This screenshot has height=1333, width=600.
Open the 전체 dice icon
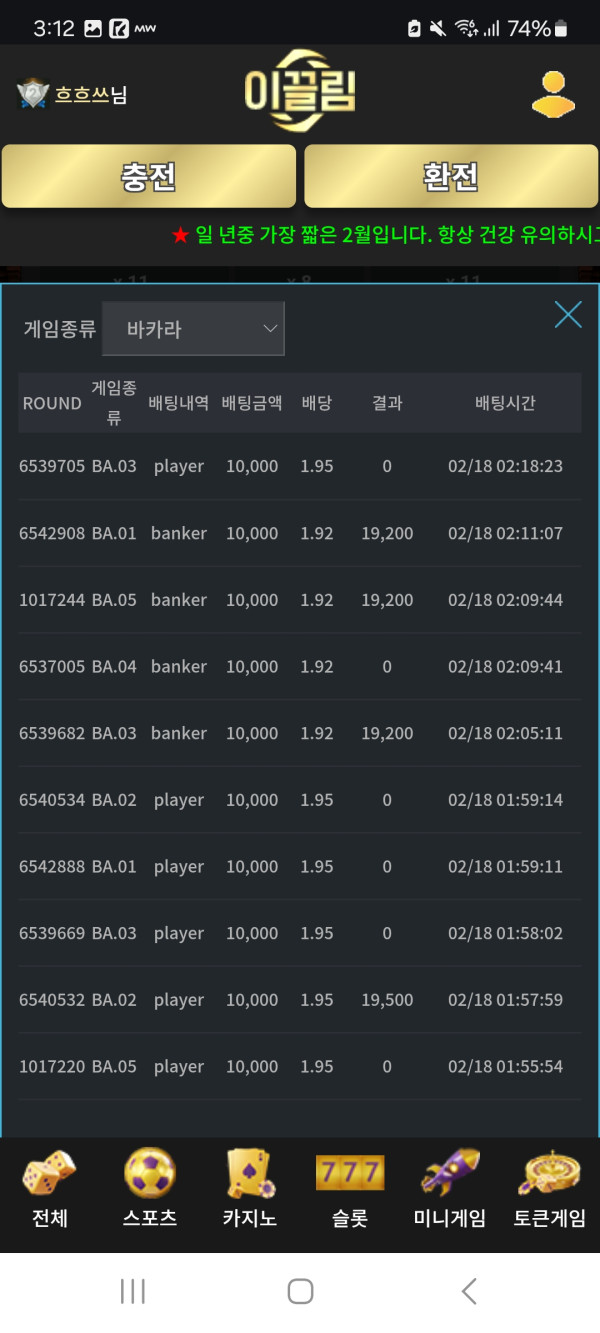click(x=50, y=1174)
